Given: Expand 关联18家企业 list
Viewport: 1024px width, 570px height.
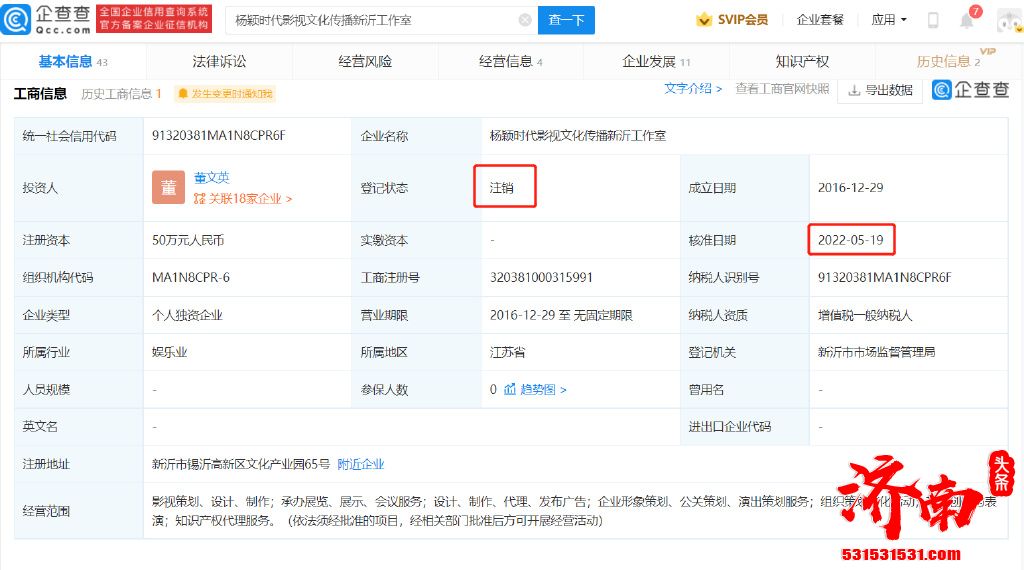Looking at the screenshot, I should pos(243,199).
